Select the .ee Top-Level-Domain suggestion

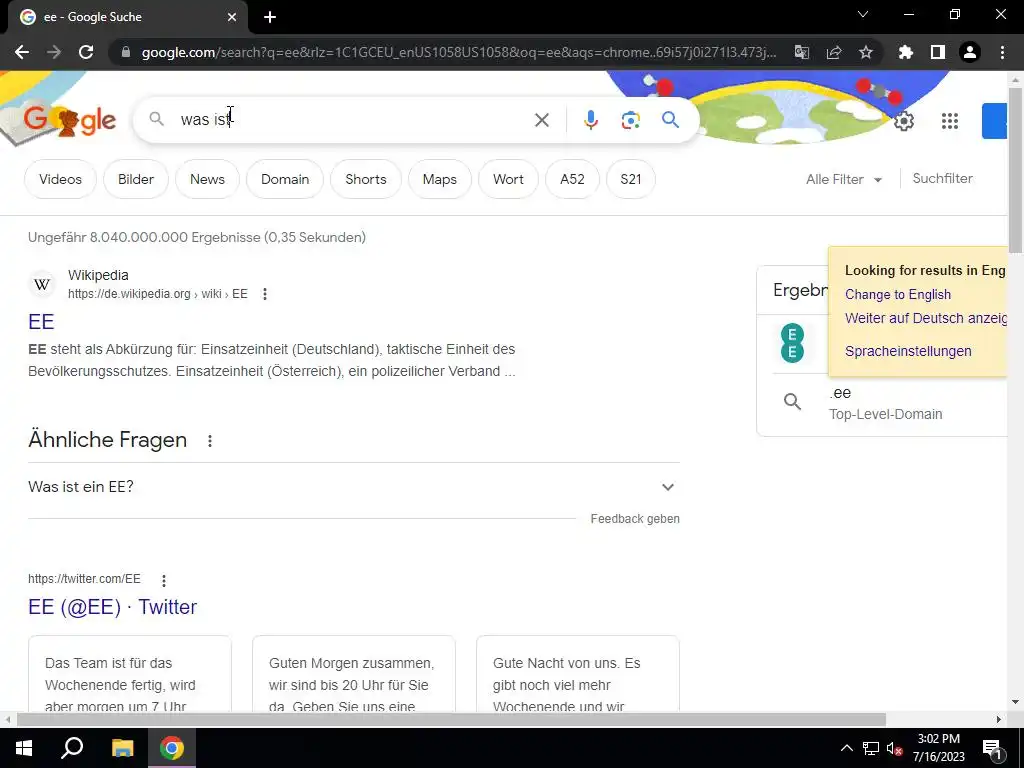pos(885,403)
